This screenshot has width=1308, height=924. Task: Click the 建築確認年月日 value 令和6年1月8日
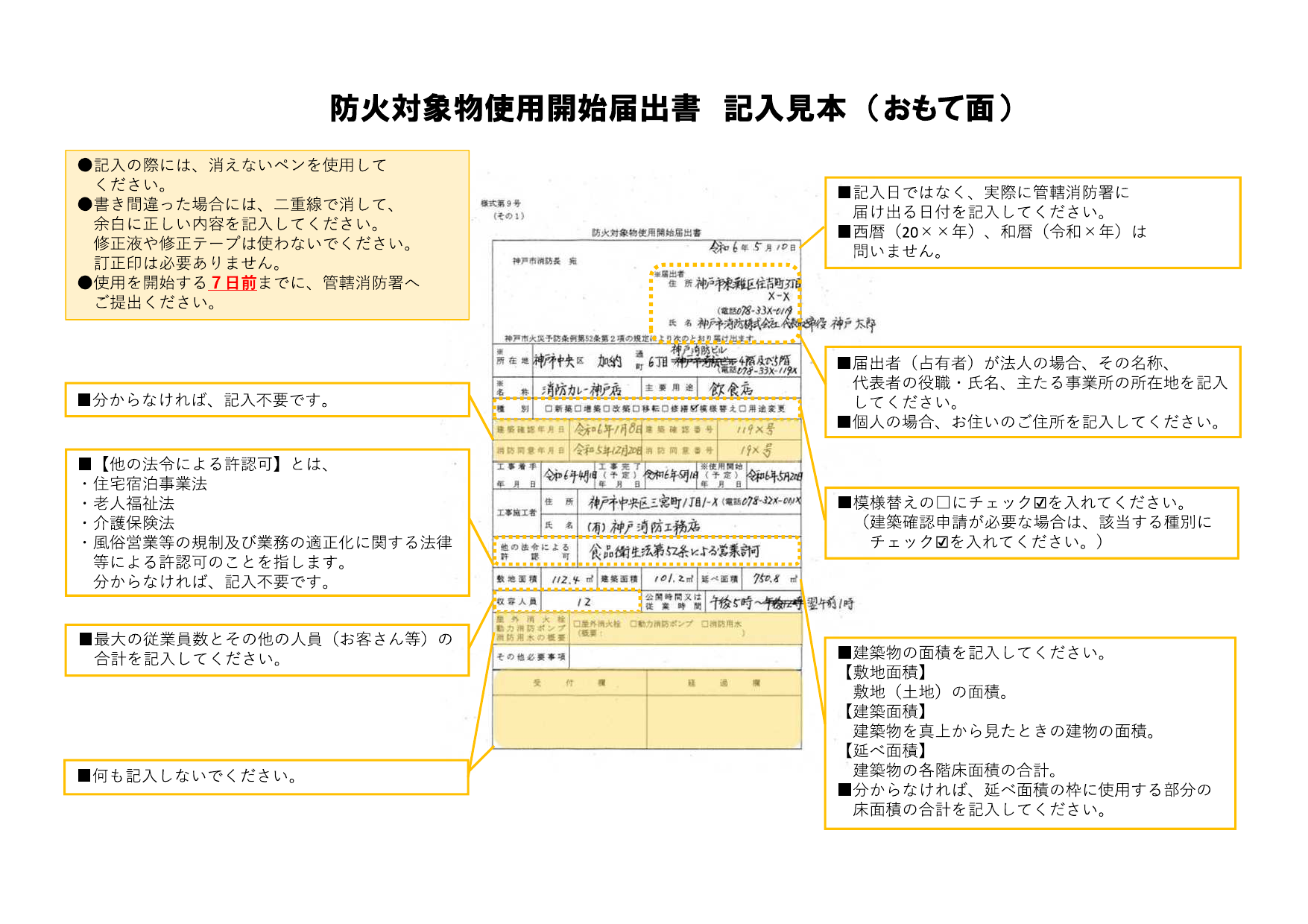[608, 429]
